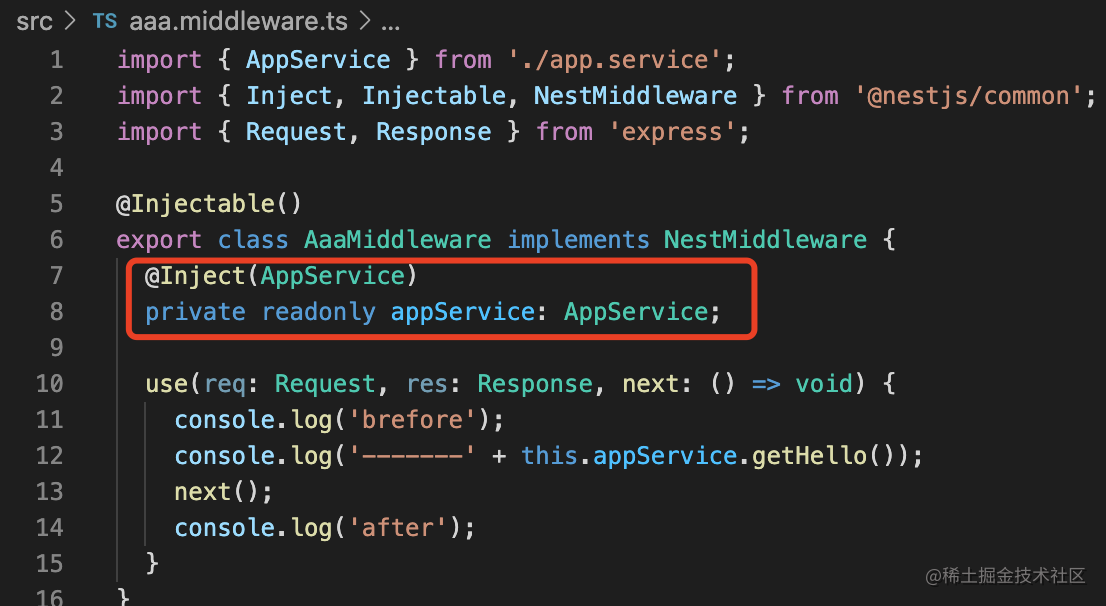Expand the breadcrumb ellipsis symbol list

tap(390, 23)
